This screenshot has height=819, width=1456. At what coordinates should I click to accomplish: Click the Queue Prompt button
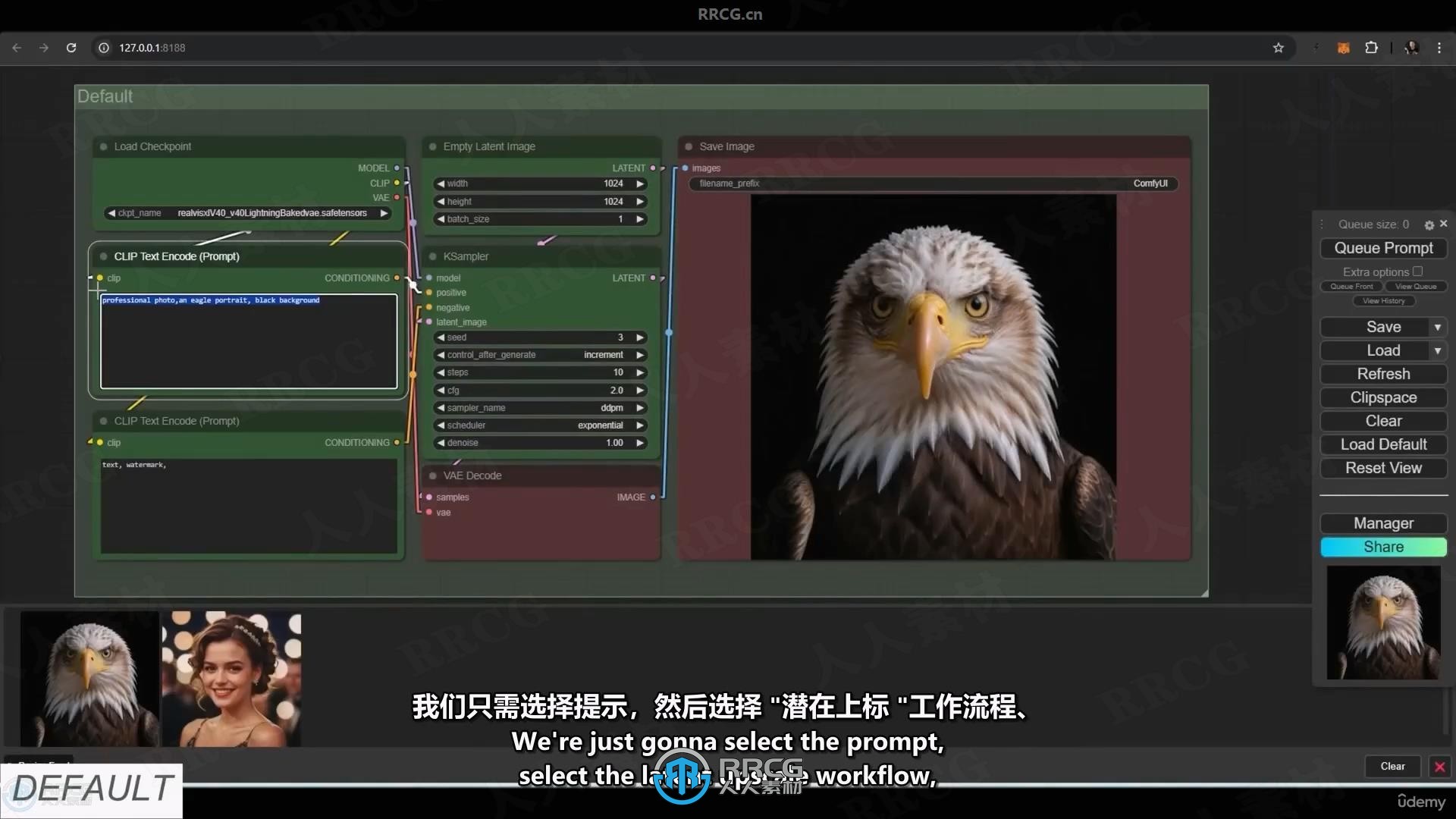coord(1383,248)
